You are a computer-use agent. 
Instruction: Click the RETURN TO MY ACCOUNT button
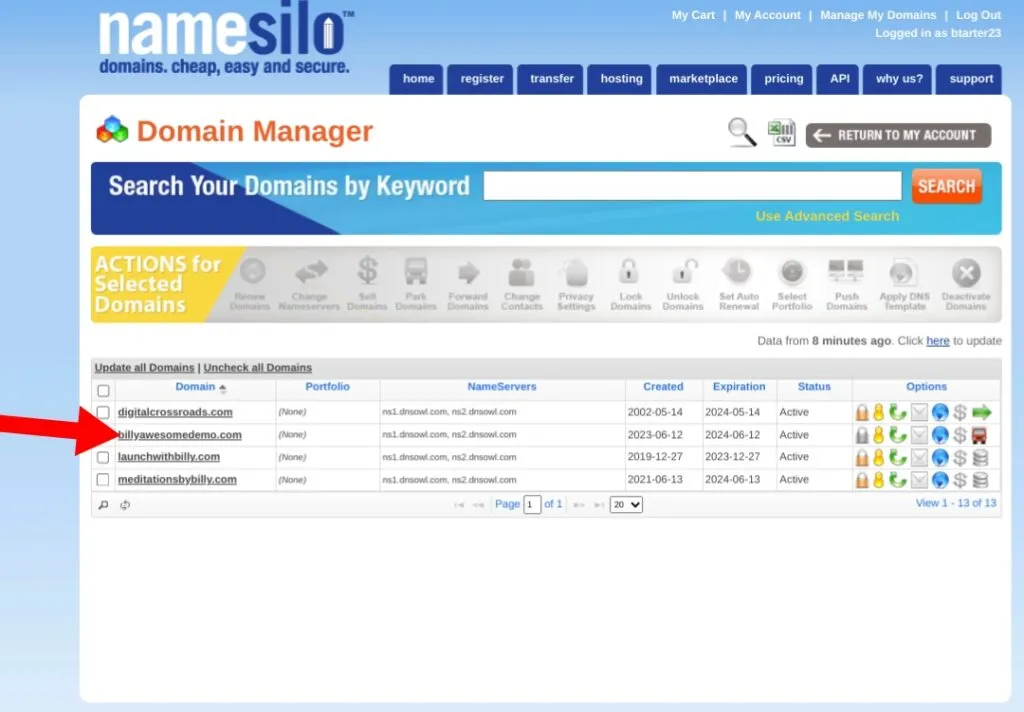(898, 135)
